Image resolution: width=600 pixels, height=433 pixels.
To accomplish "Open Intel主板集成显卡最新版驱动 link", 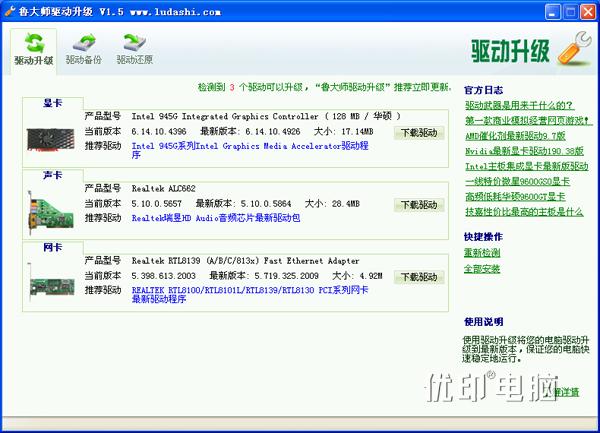I will pyautogui.click(x=527, y=166).
